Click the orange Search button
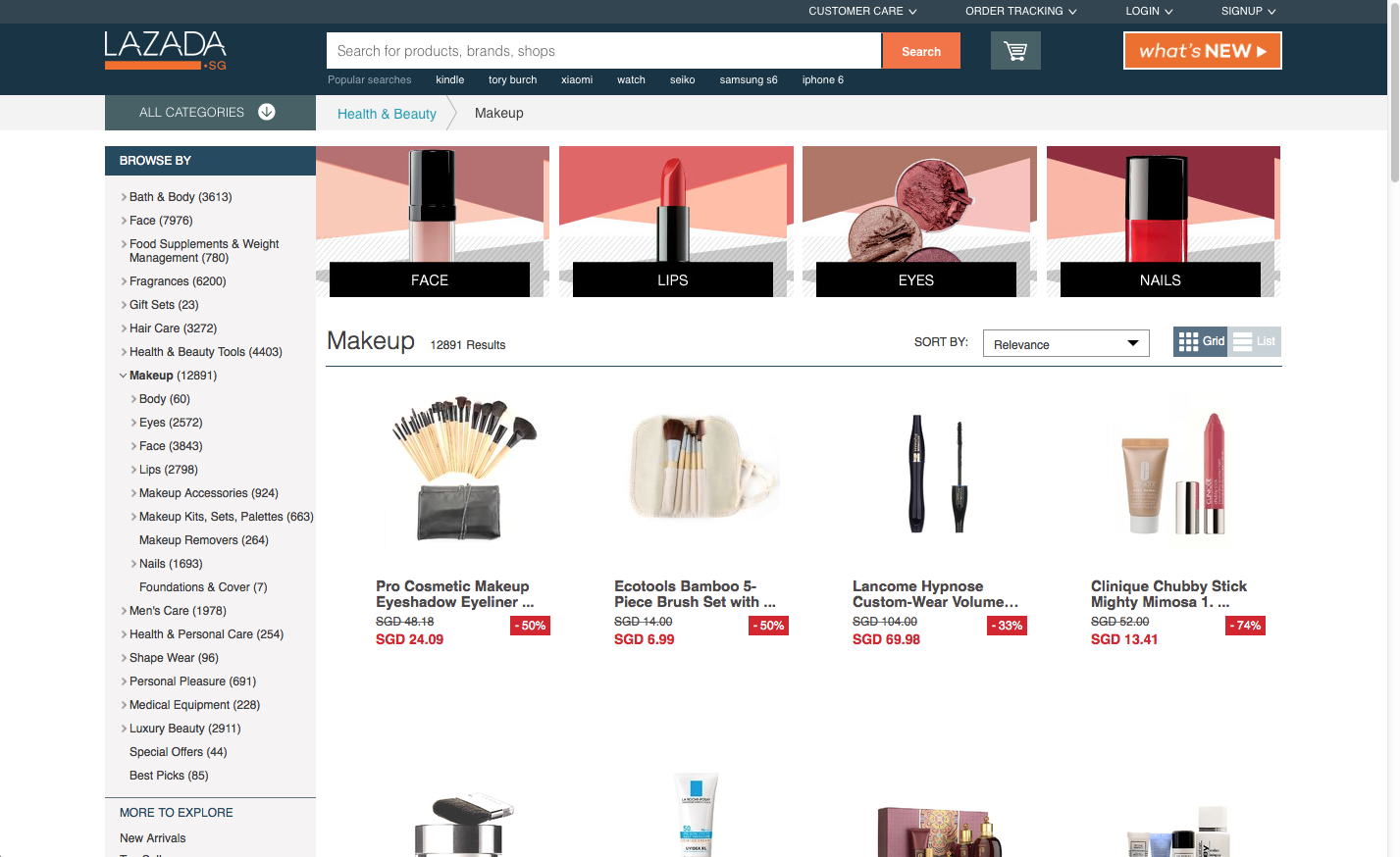Viewport: 1400px width, 857px height. point(921,51)
